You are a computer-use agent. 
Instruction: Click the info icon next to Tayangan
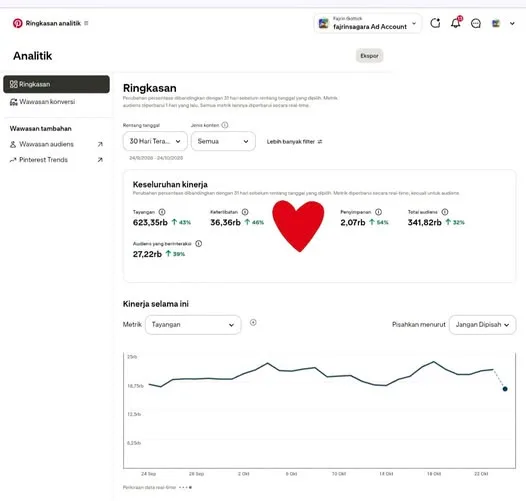click(162, 212)
